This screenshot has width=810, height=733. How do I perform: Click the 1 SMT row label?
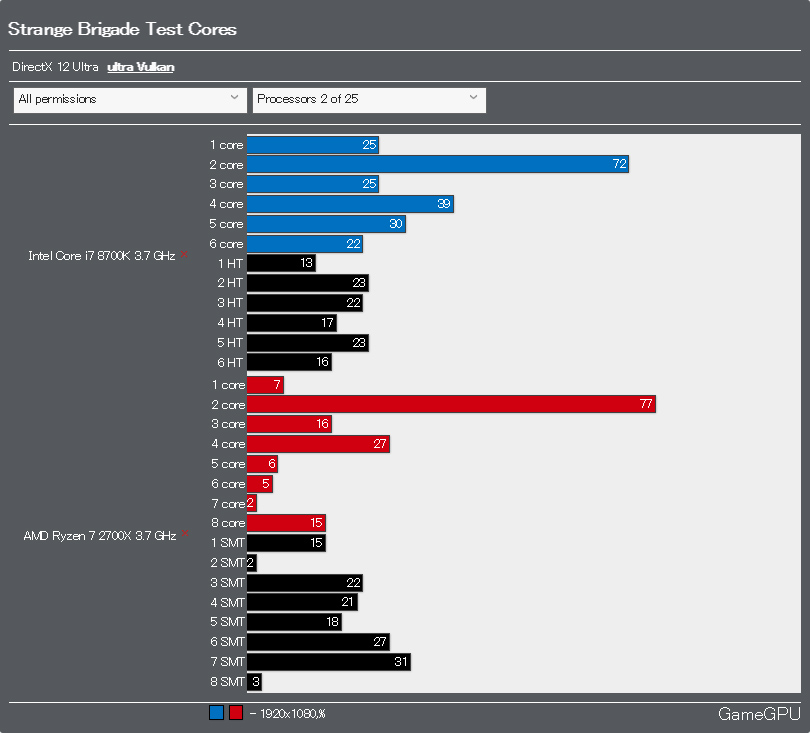click(228, 543)
